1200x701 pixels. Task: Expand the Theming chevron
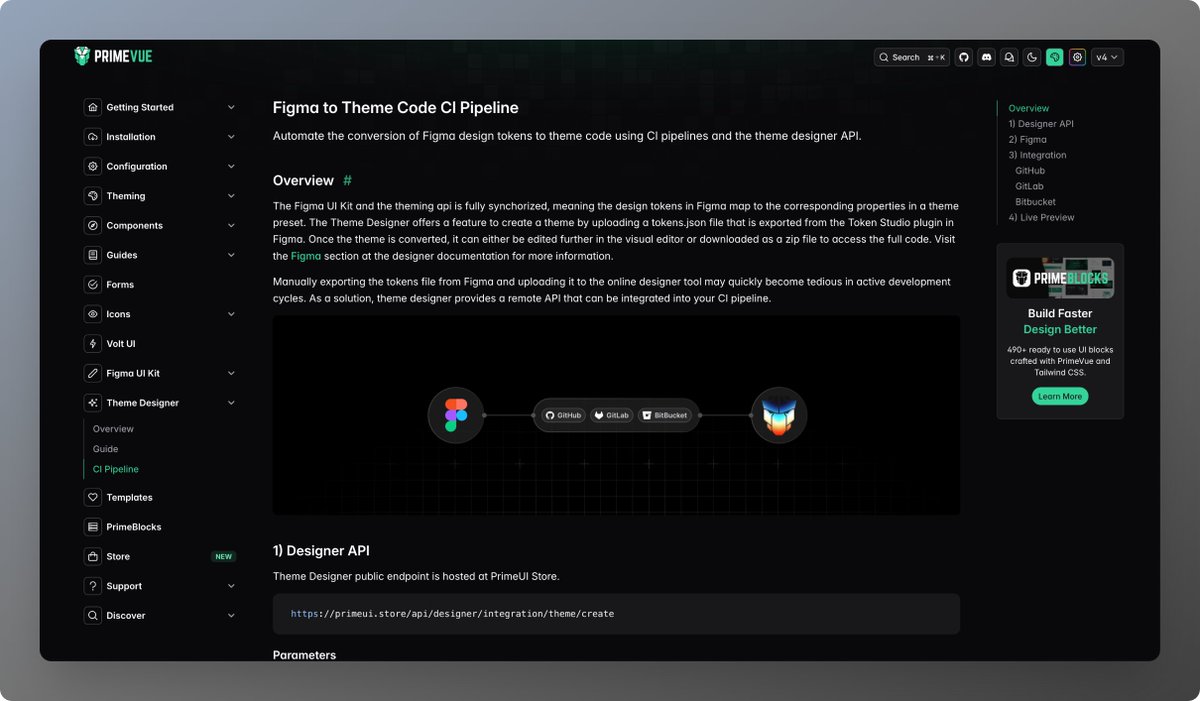point(231,196)
